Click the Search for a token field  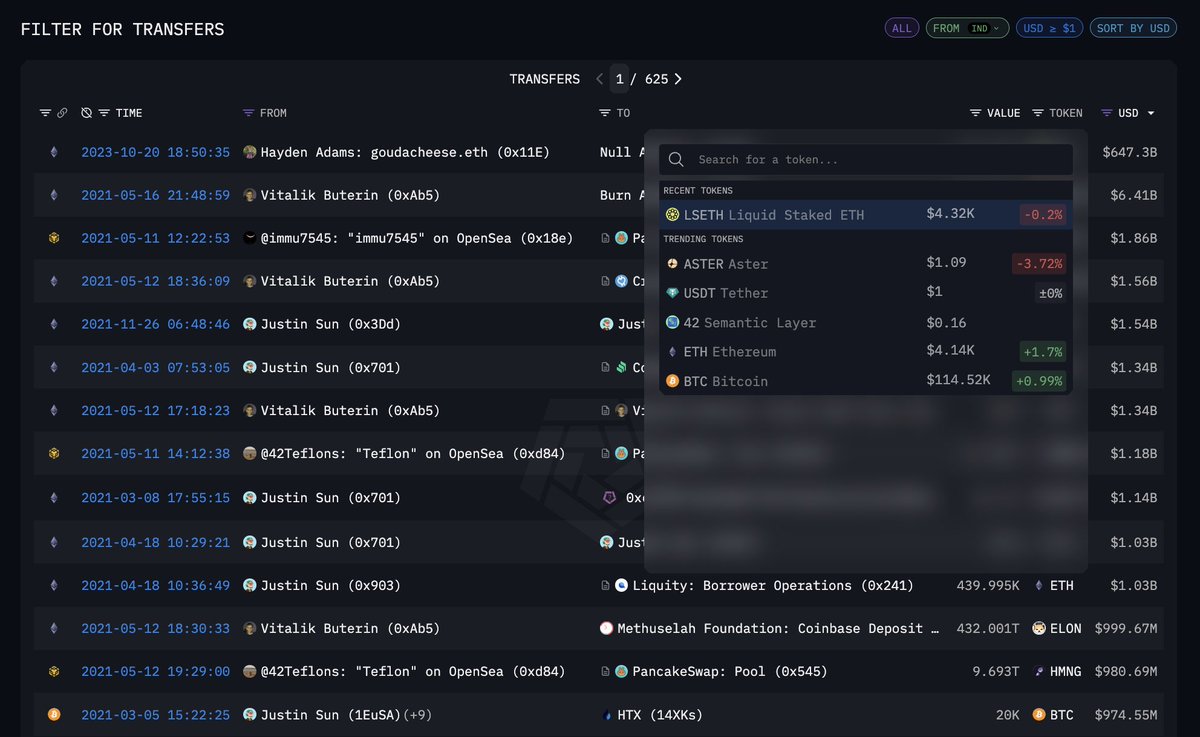coord(880,160)
